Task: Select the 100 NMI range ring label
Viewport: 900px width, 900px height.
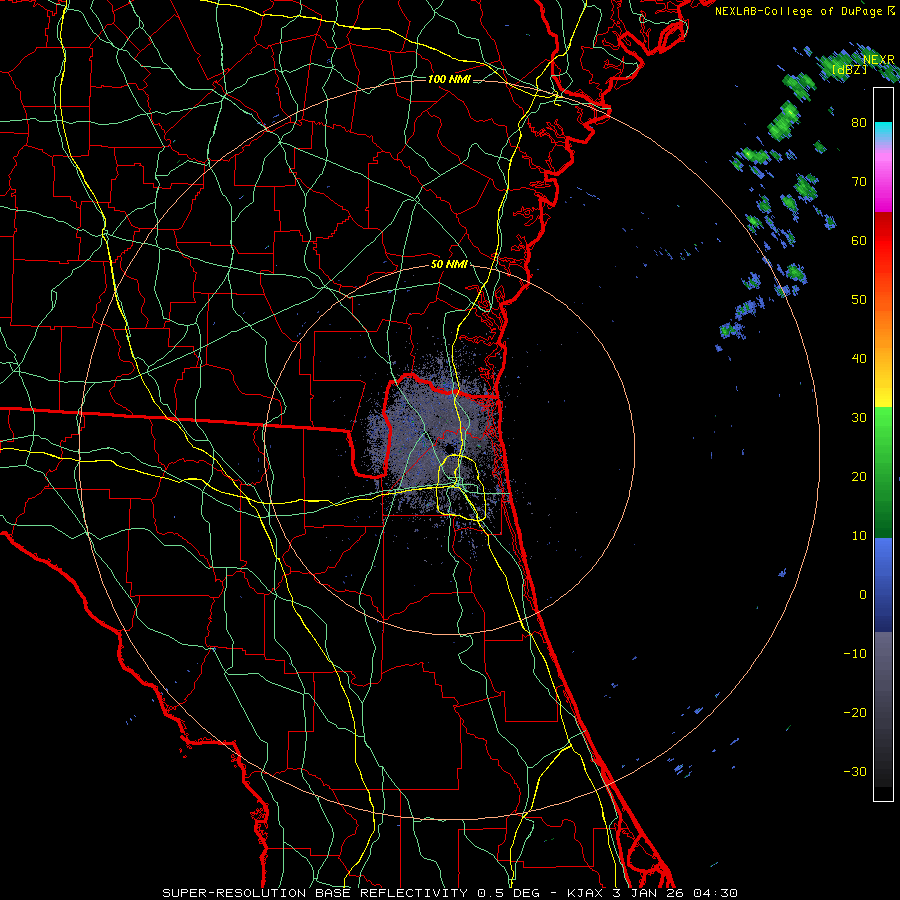Action: click(449, 79)
